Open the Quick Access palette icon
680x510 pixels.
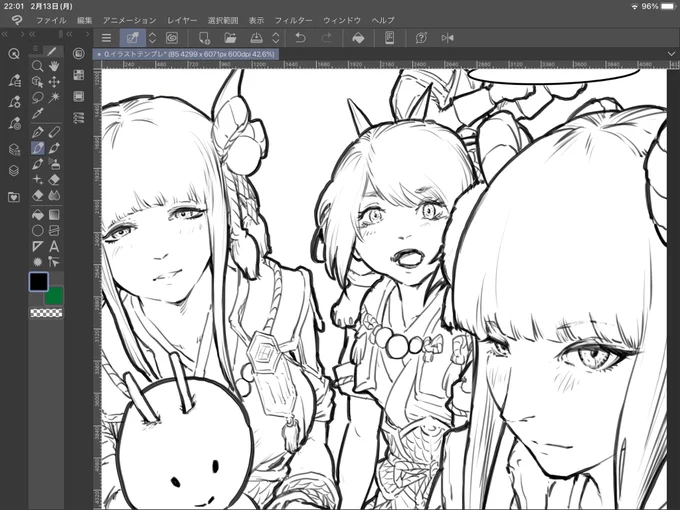coord(14,54)
